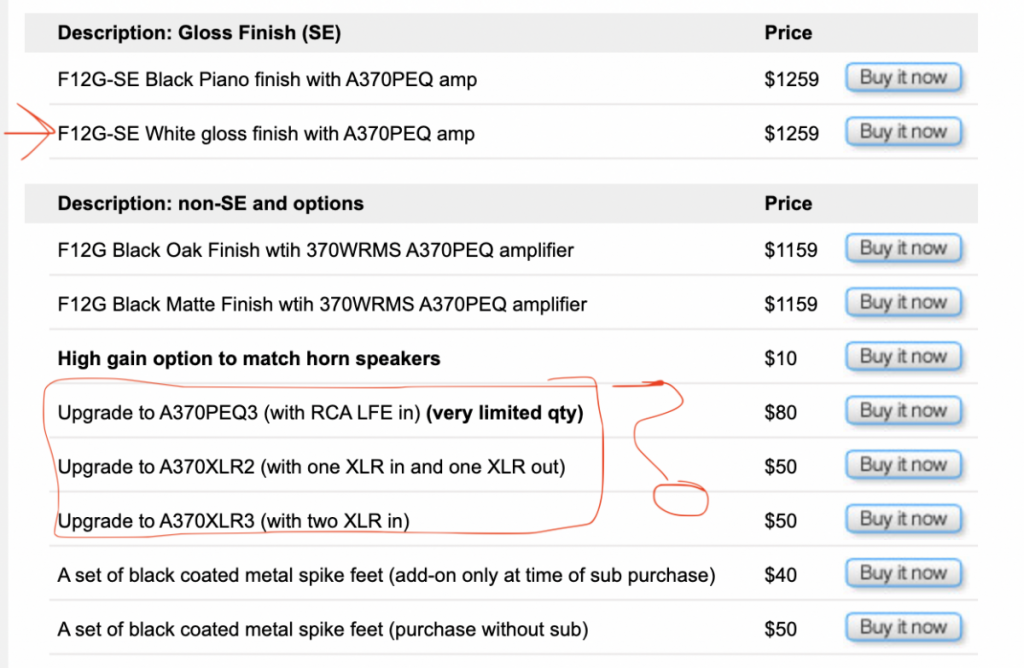Buy the $40 spike feet add-on
The width and height of the screenshot is (1024, 668).
(903, 574)
